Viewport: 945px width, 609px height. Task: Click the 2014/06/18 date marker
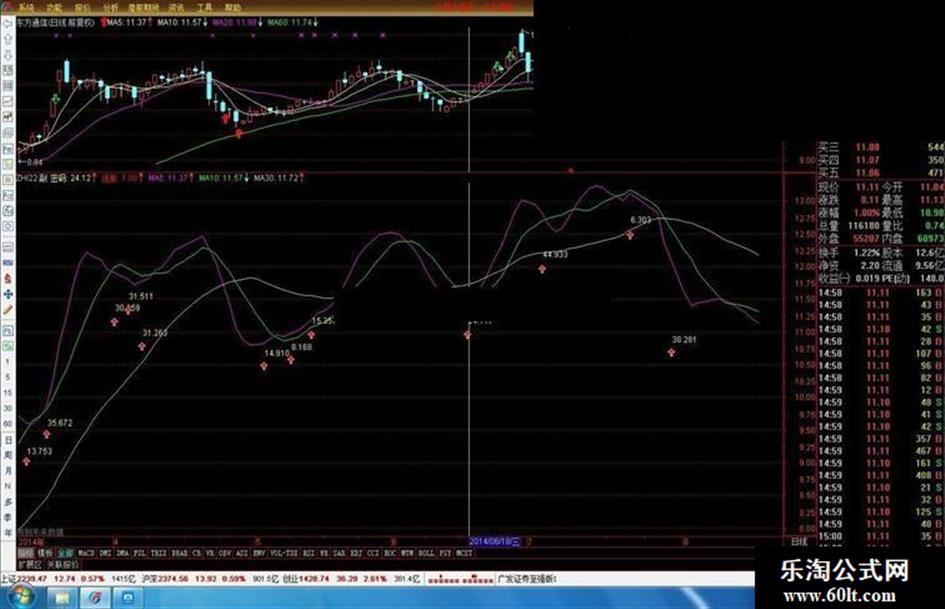coord(494,542)
